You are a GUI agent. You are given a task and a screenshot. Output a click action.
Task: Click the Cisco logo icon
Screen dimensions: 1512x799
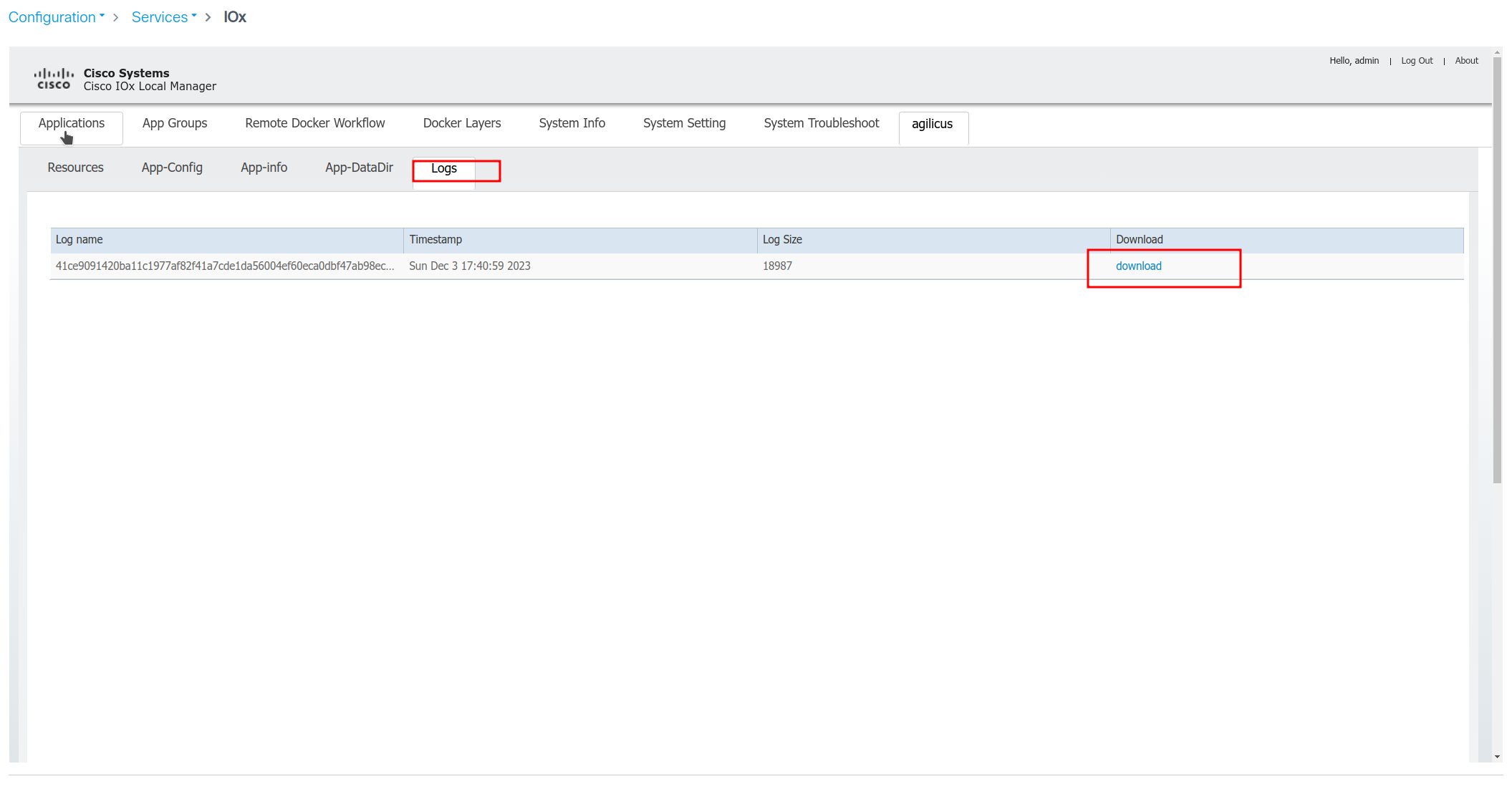(x=54, y=79)
